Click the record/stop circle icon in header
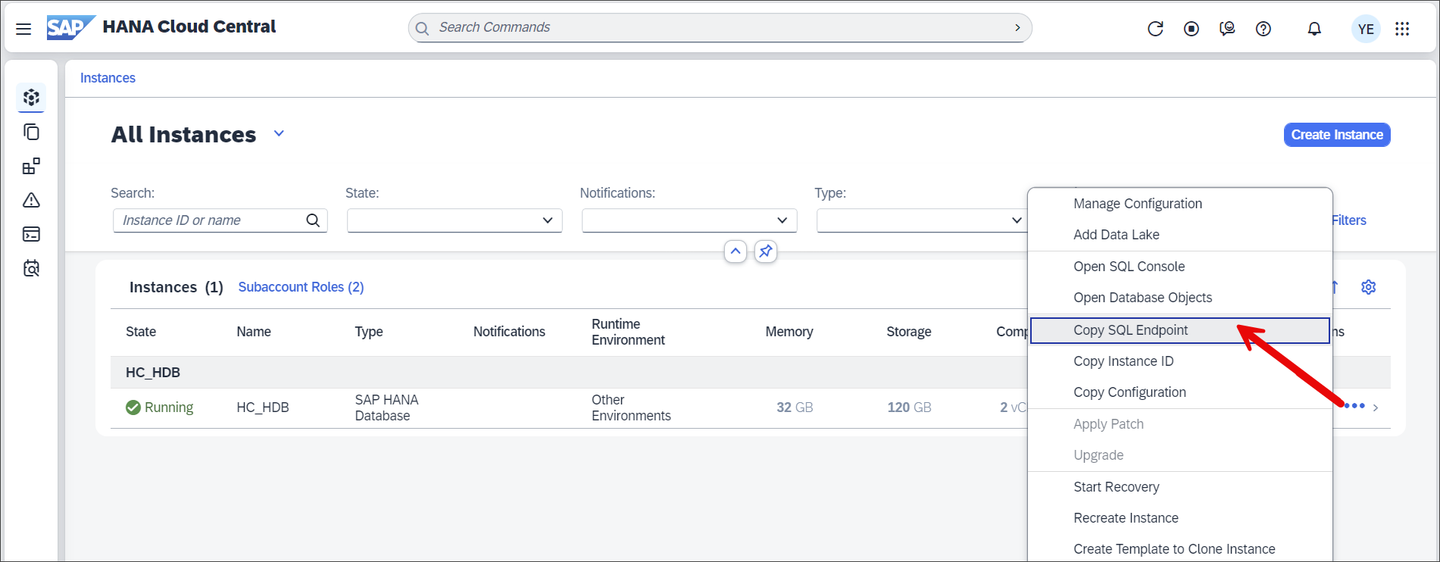Image resolution: width=1440 pixels, height=562 pixels. [1191, 28]
